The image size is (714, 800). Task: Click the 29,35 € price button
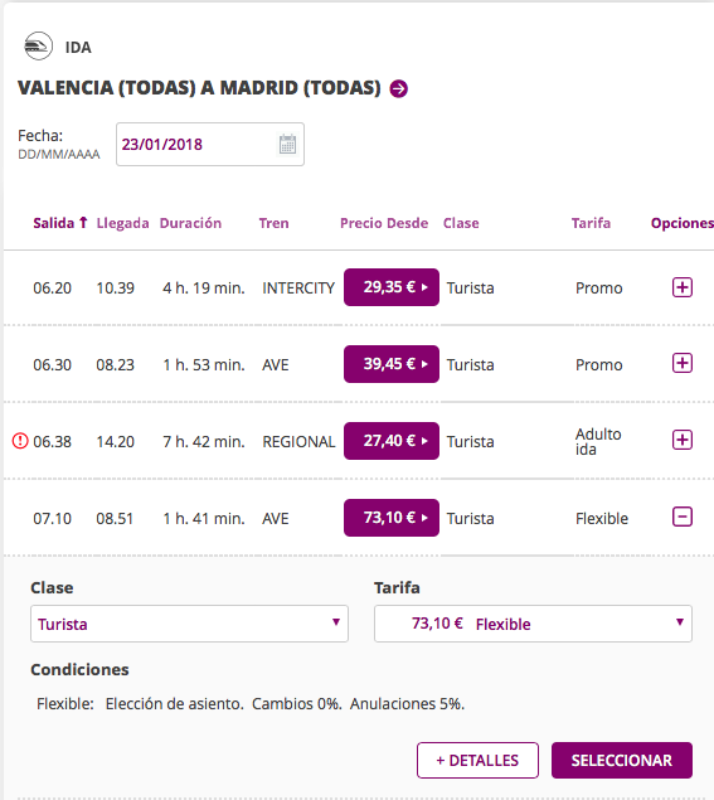[391, 288]
